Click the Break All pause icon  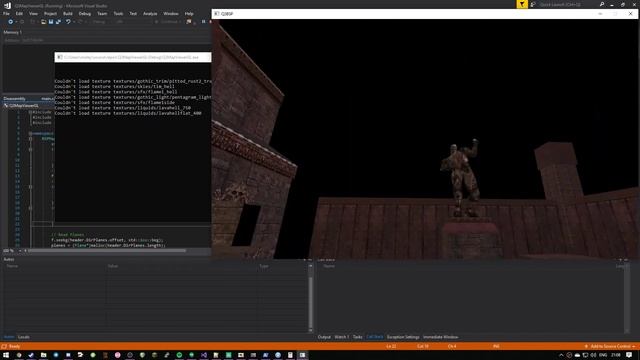click(203, 22)
